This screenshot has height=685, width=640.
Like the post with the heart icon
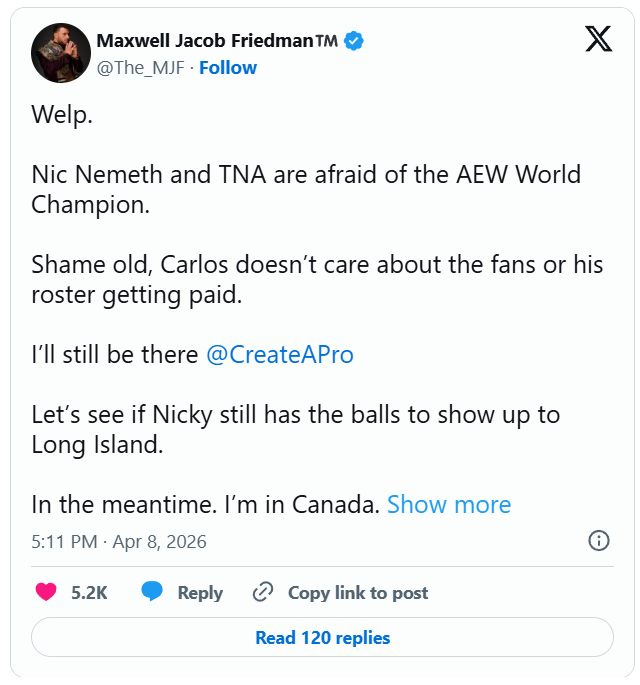(46, 592)
